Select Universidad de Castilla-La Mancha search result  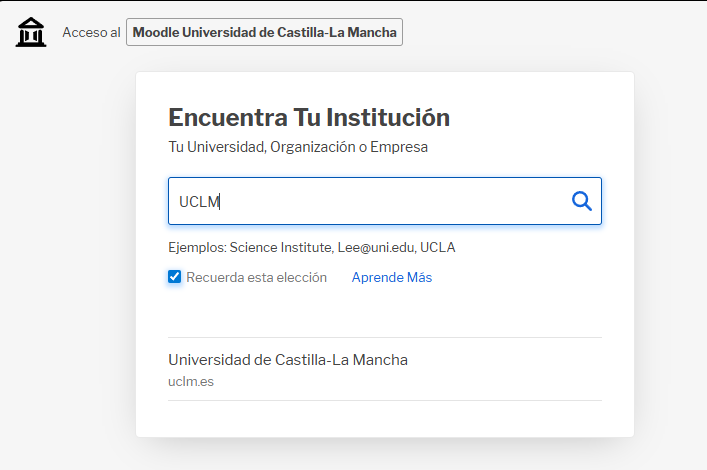pyautogui.click(x=385, y=369)
